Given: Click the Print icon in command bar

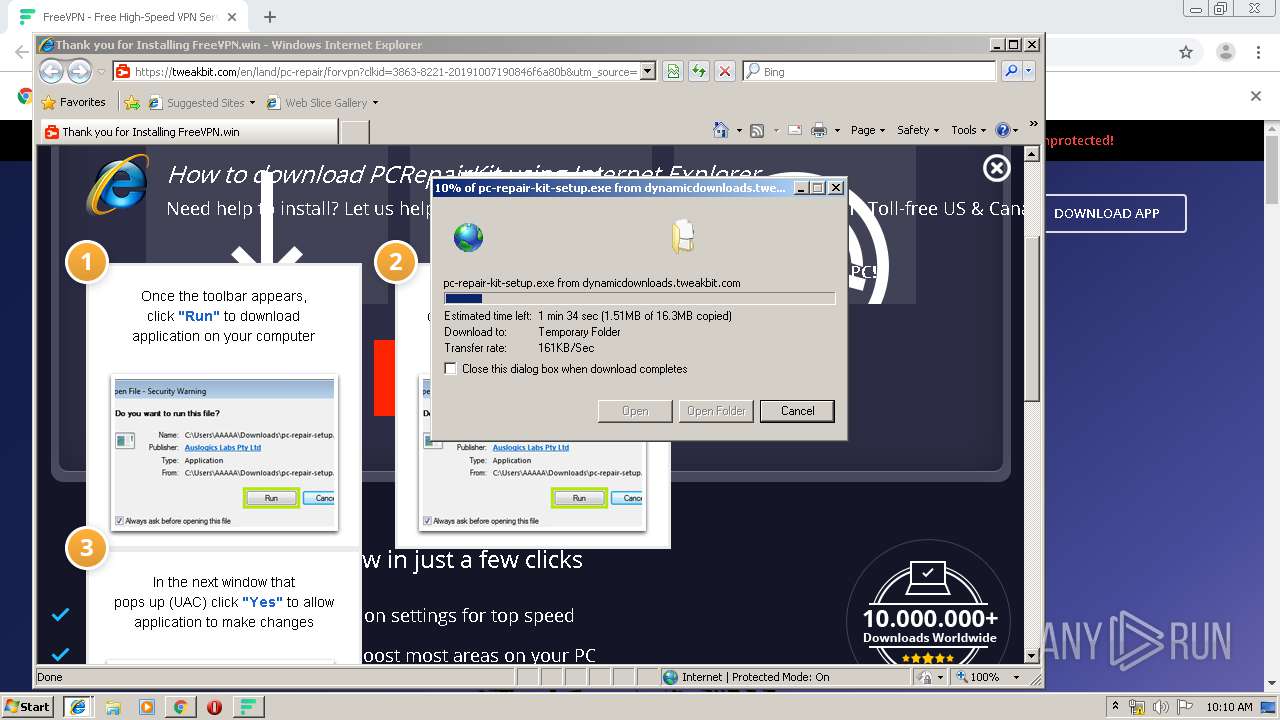Looking at the screenshot, I should click(819, 130).
